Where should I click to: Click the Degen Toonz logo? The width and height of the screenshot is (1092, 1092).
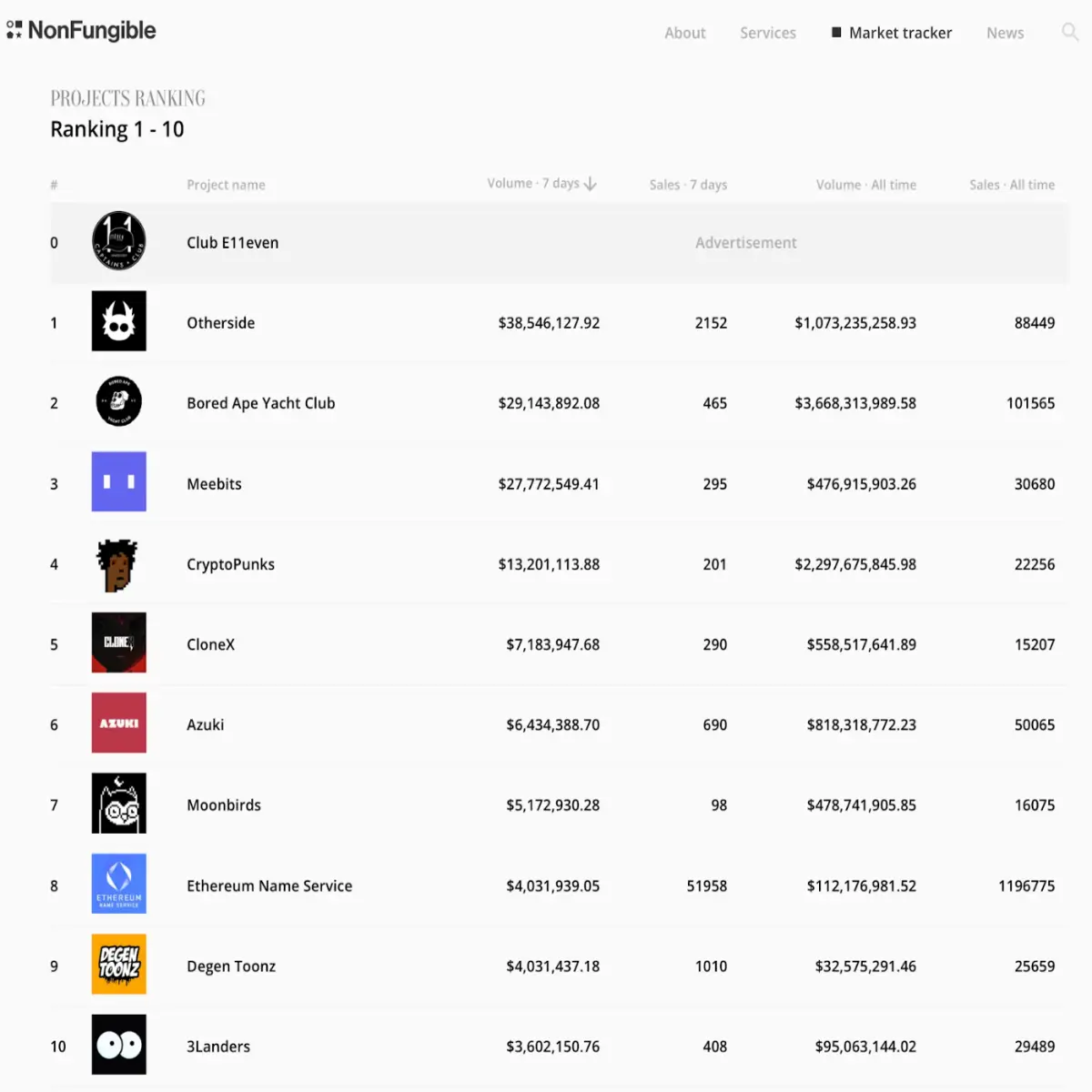119,964
